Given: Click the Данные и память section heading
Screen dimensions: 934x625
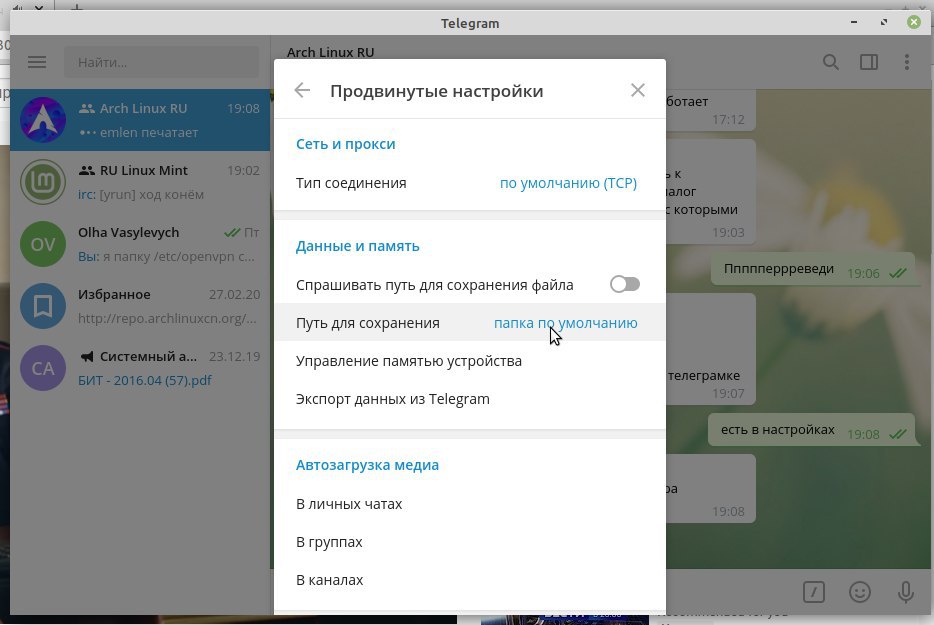Looking at the screenshot, I should (357, 246).
